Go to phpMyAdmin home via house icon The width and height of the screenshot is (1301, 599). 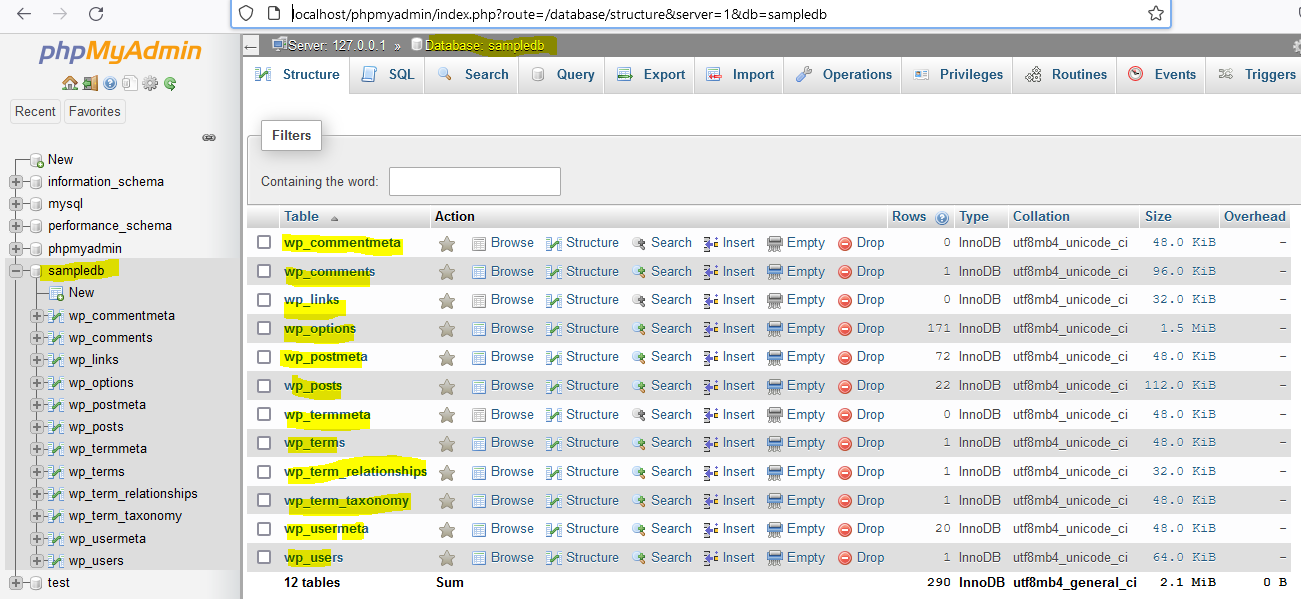pos(69,84)
